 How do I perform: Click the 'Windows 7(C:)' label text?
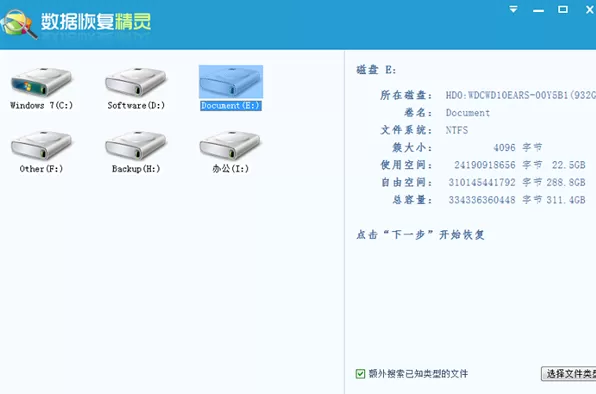pyautogui.click(x=41, y=105)
